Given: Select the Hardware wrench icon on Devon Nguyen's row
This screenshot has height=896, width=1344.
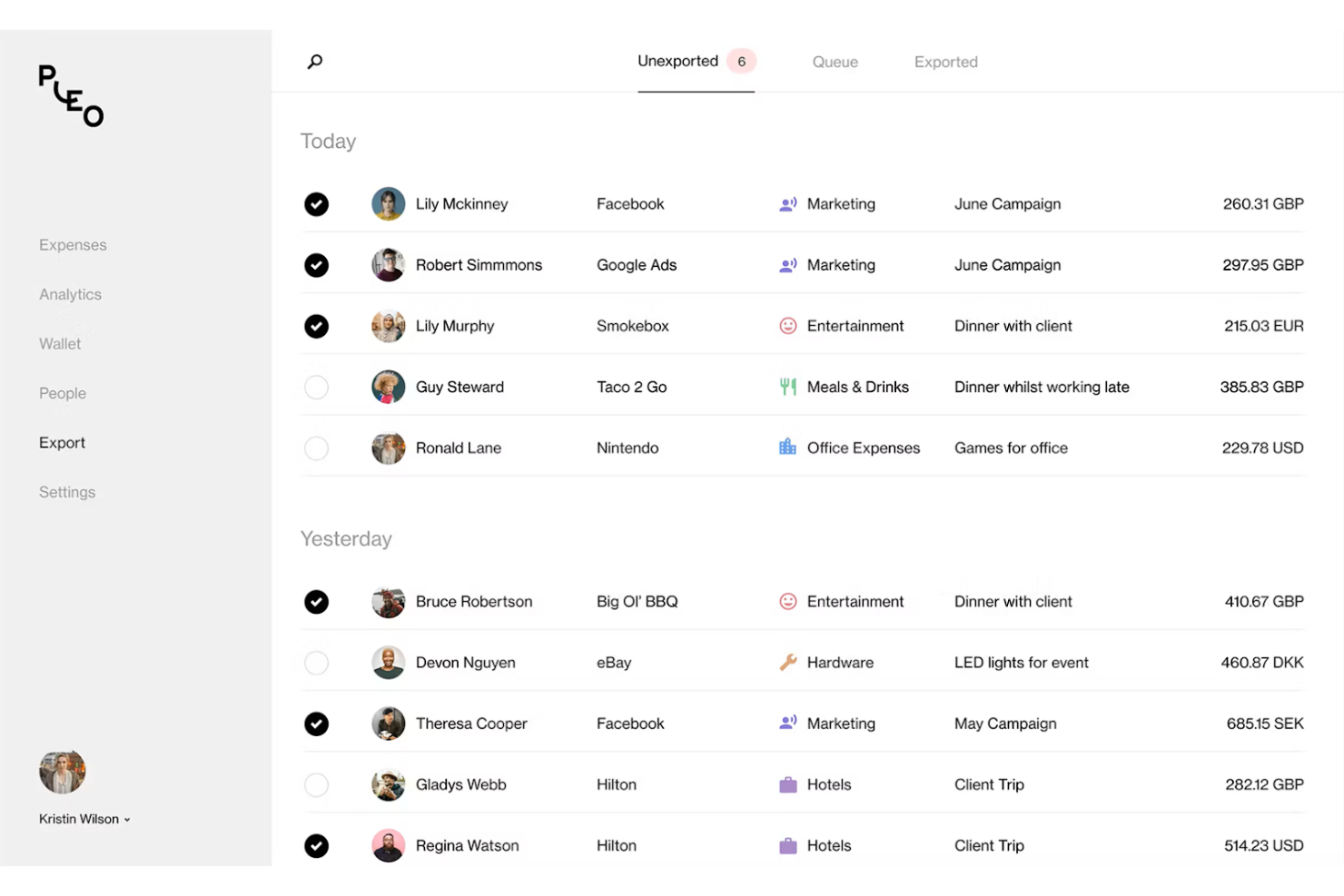Looking at the screenshot, I should click(787, 663).
